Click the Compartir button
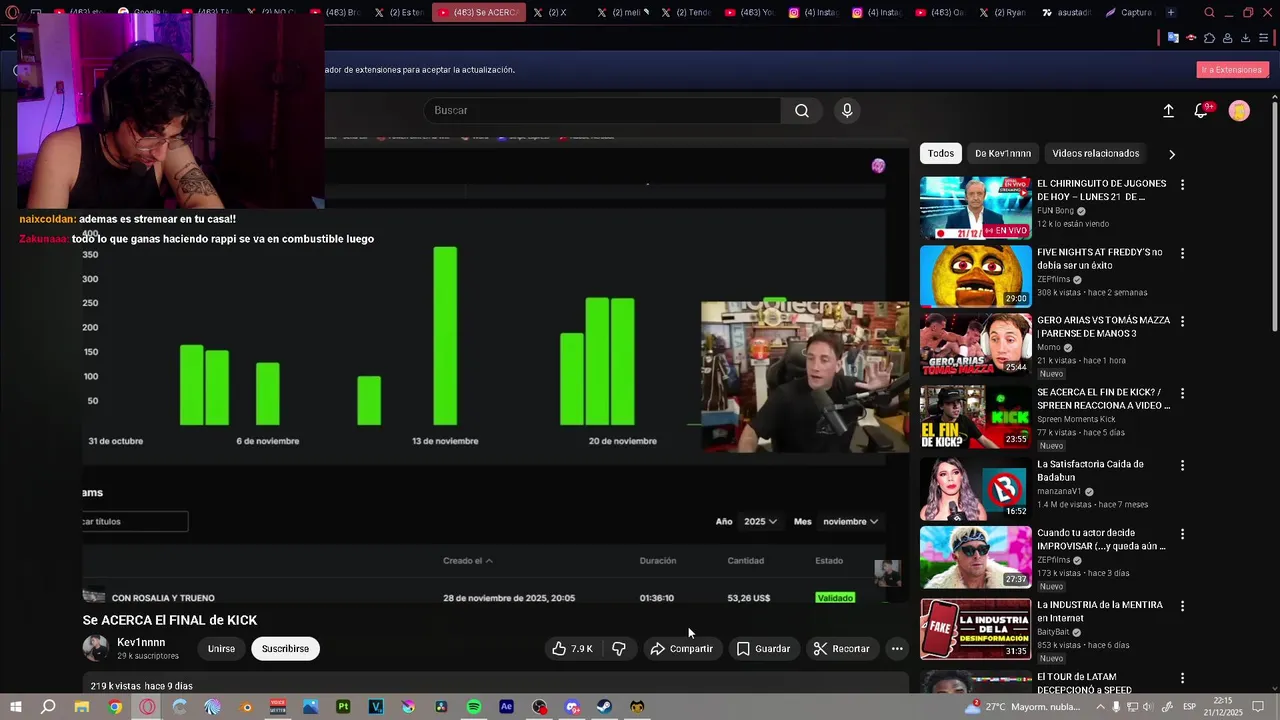 click(681, 649)
